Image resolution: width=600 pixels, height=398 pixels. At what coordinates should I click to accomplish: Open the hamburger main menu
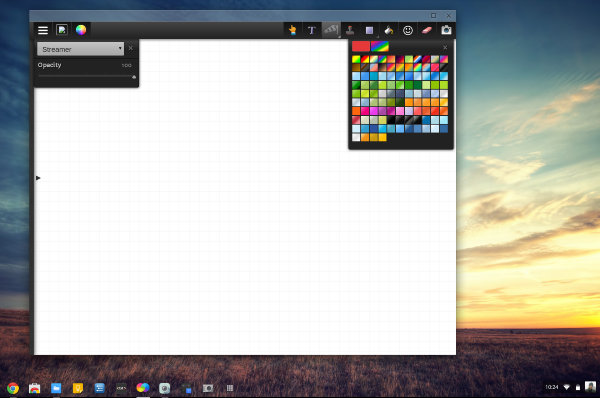coord(43,30)
